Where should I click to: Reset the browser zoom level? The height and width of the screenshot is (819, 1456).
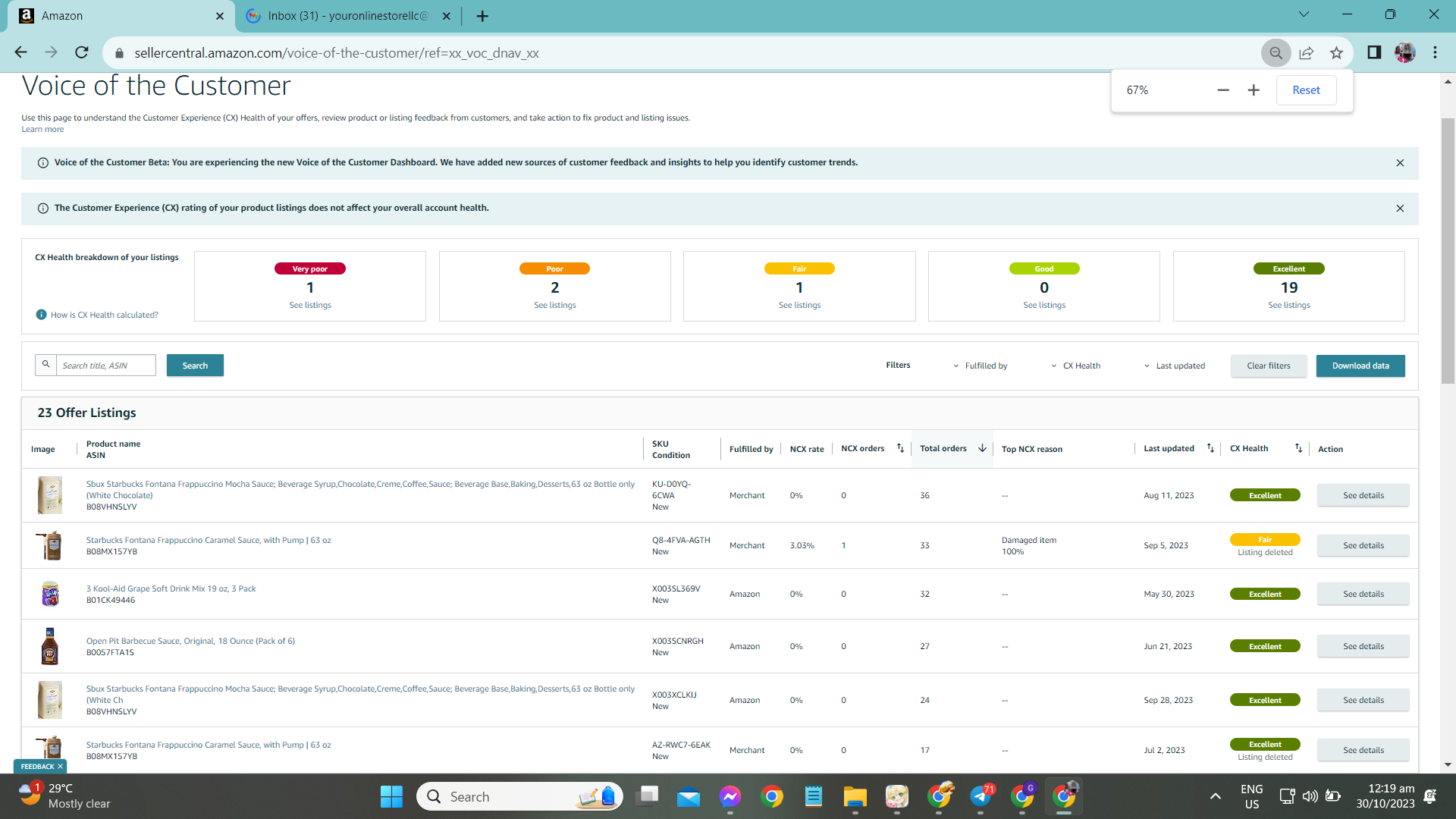click(x=1306, y=90)
